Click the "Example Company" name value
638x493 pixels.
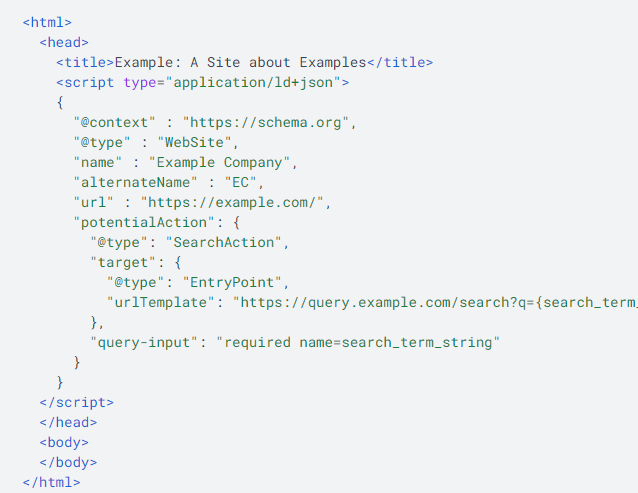coord(224,163)
